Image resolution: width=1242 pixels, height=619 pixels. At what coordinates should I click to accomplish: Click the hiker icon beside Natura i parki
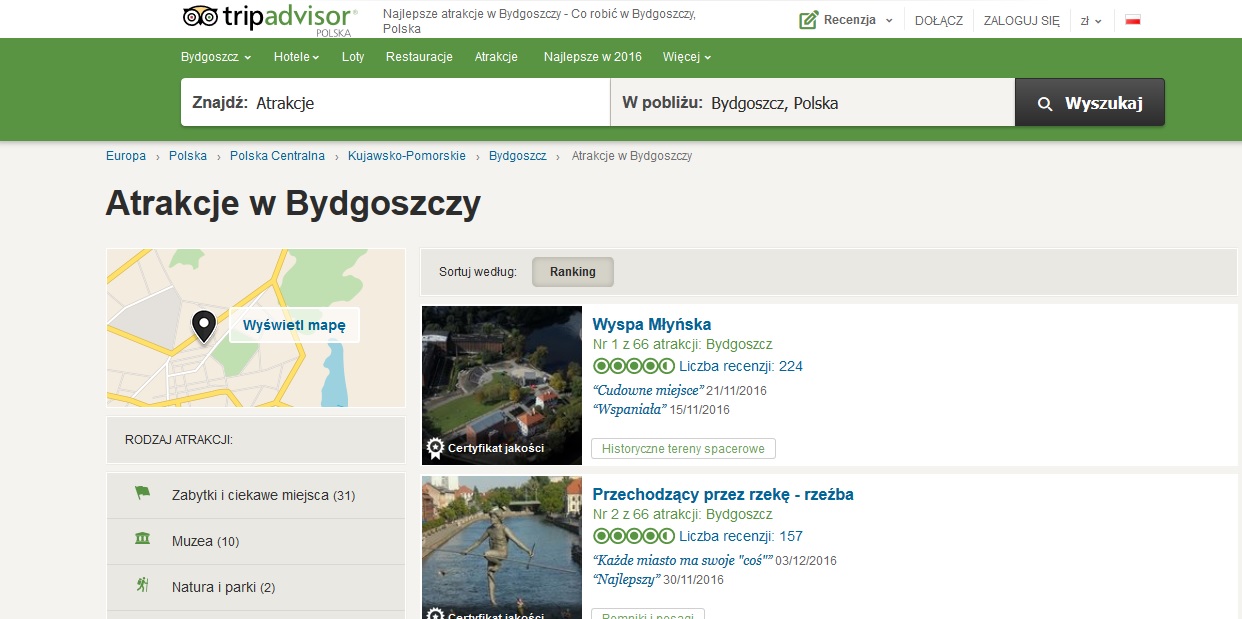[142, 586]
